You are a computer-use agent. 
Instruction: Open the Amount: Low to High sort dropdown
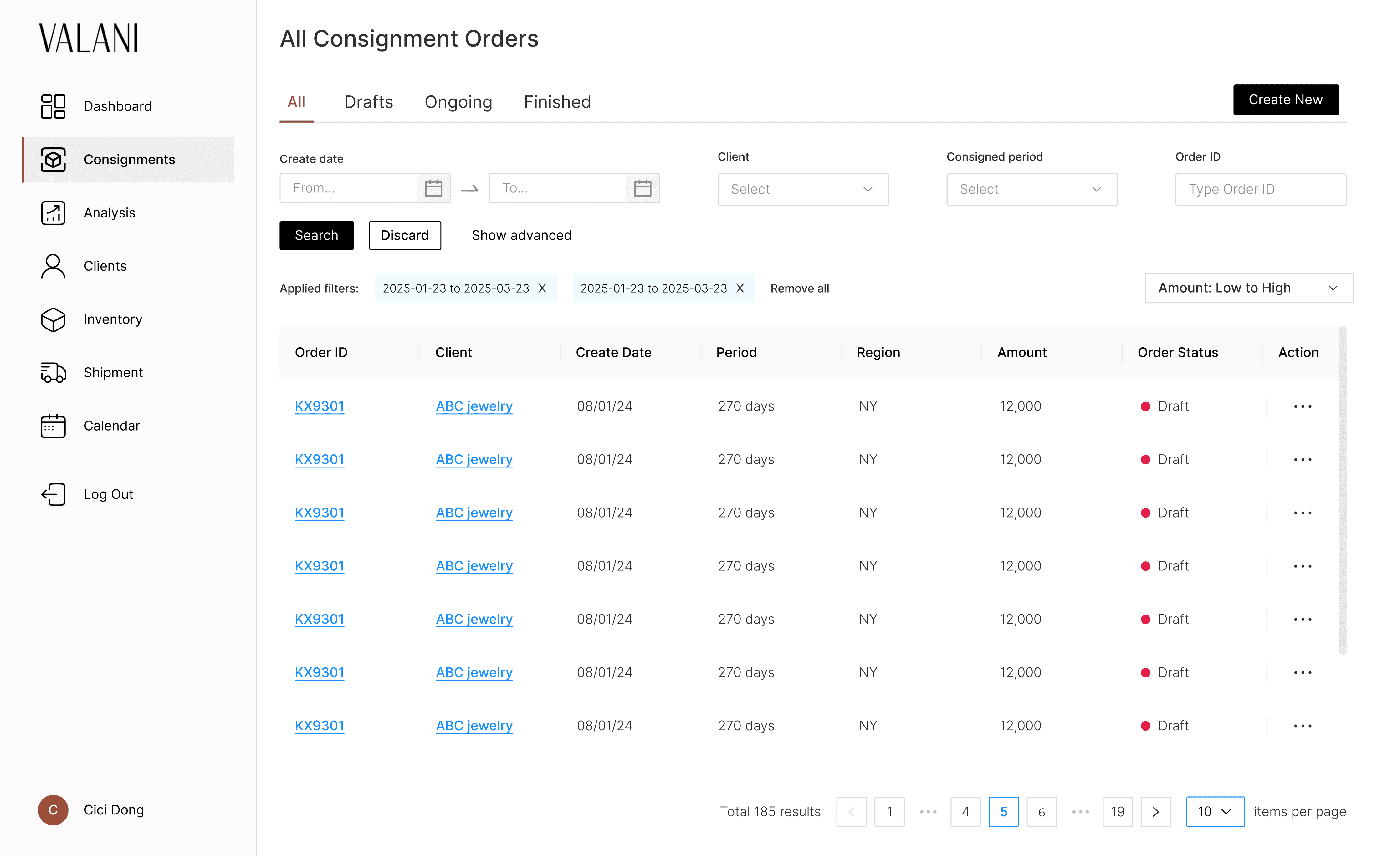[x=1248, y=288]
